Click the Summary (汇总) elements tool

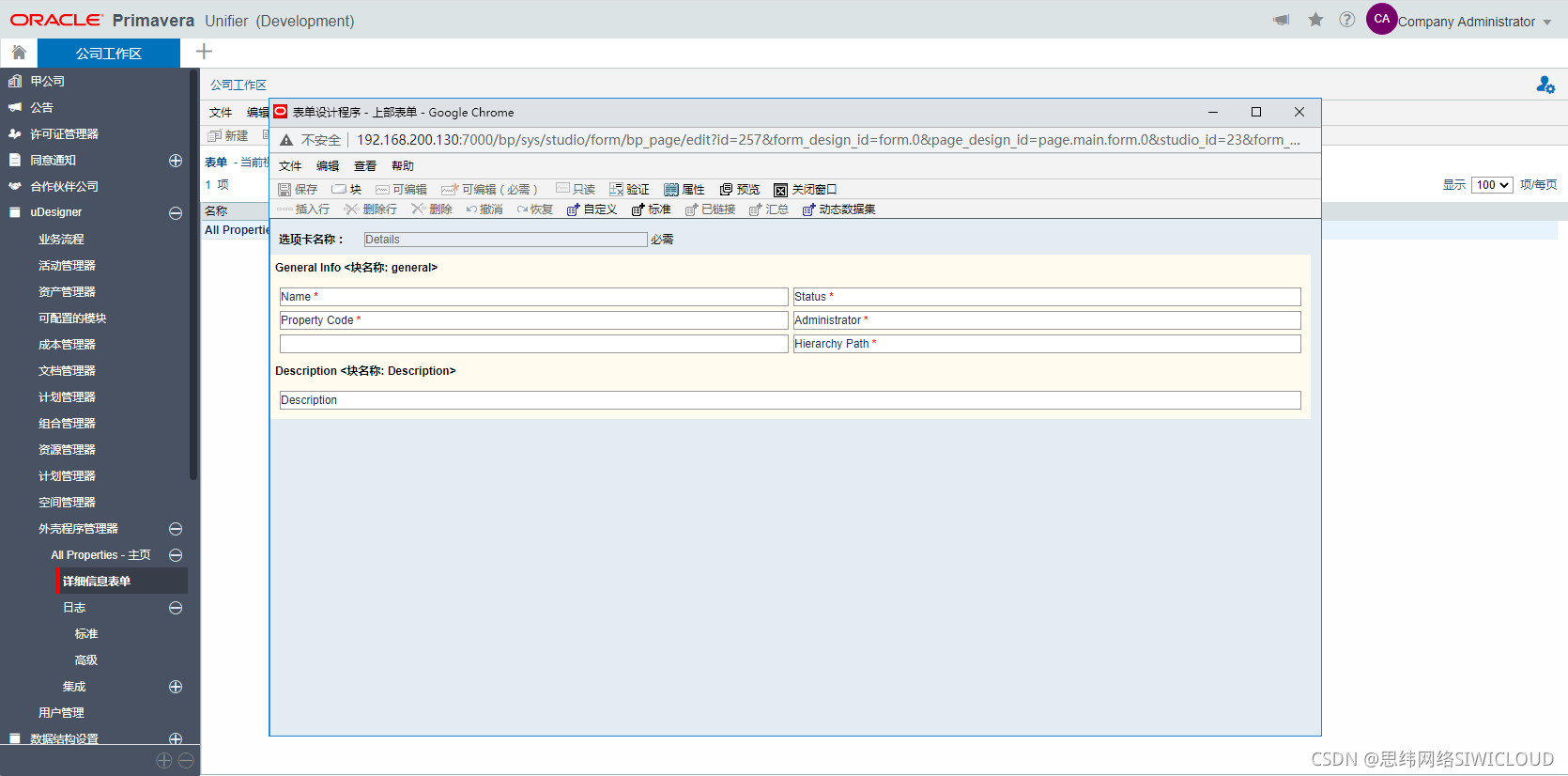tap(756, 210)
